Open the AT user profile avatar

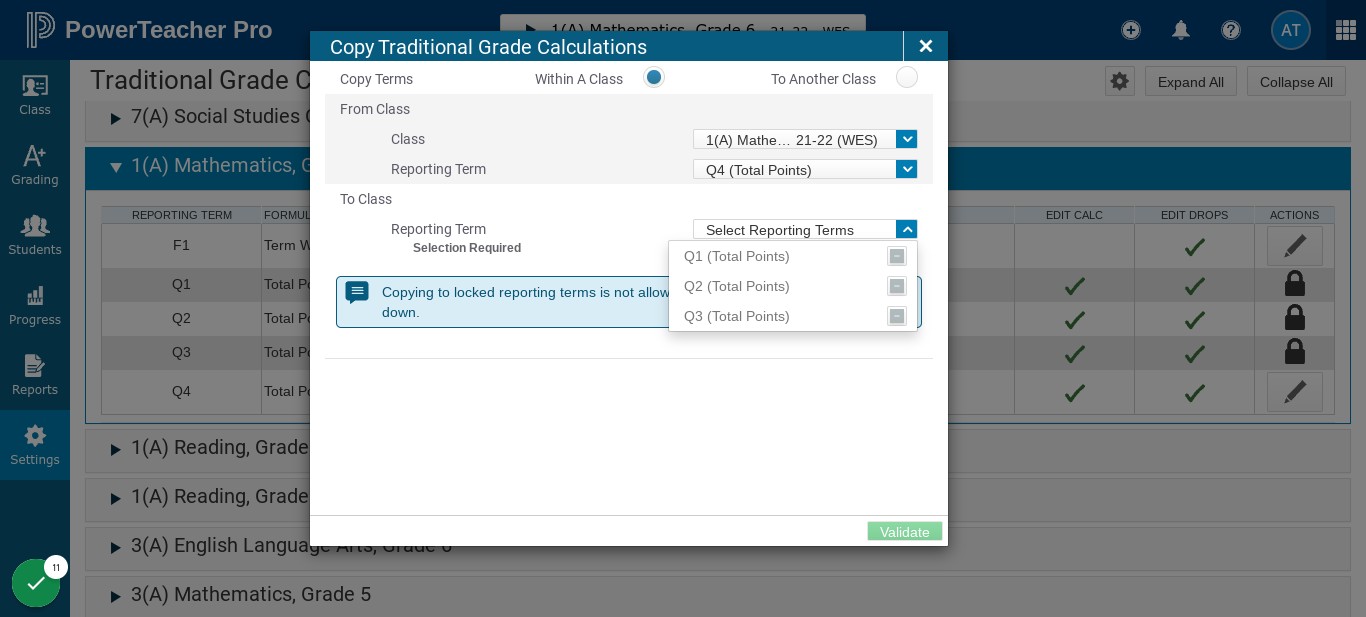[1290, 30]
